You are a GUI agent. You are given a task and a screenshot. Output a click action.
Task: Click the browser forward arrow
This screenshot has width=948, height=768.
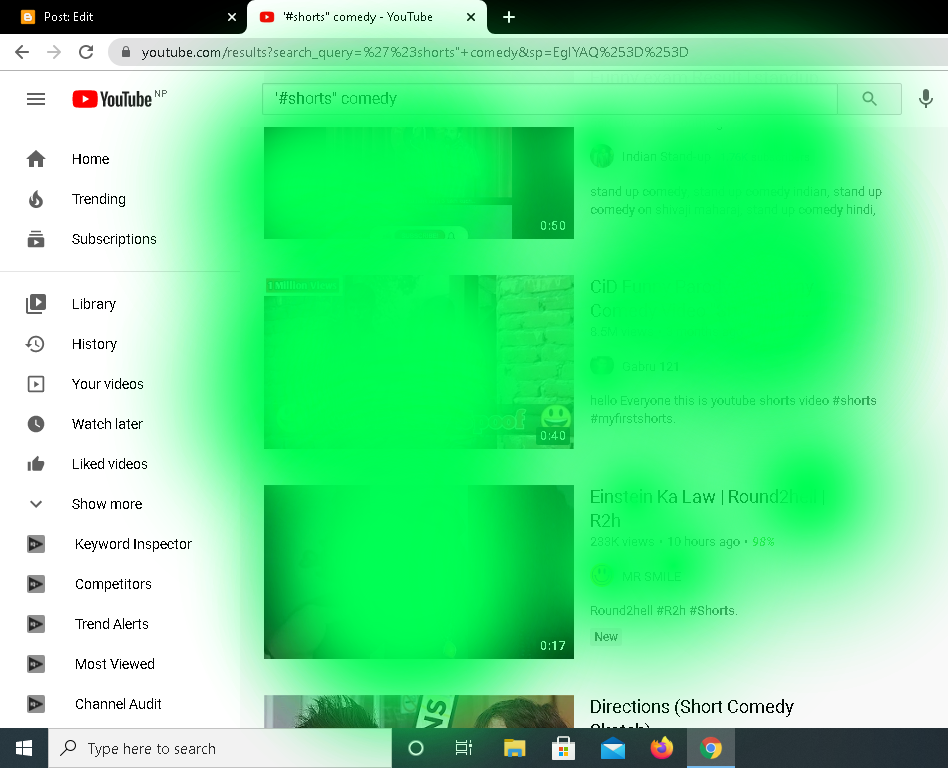pyautogui.click(x=54, y=52)
